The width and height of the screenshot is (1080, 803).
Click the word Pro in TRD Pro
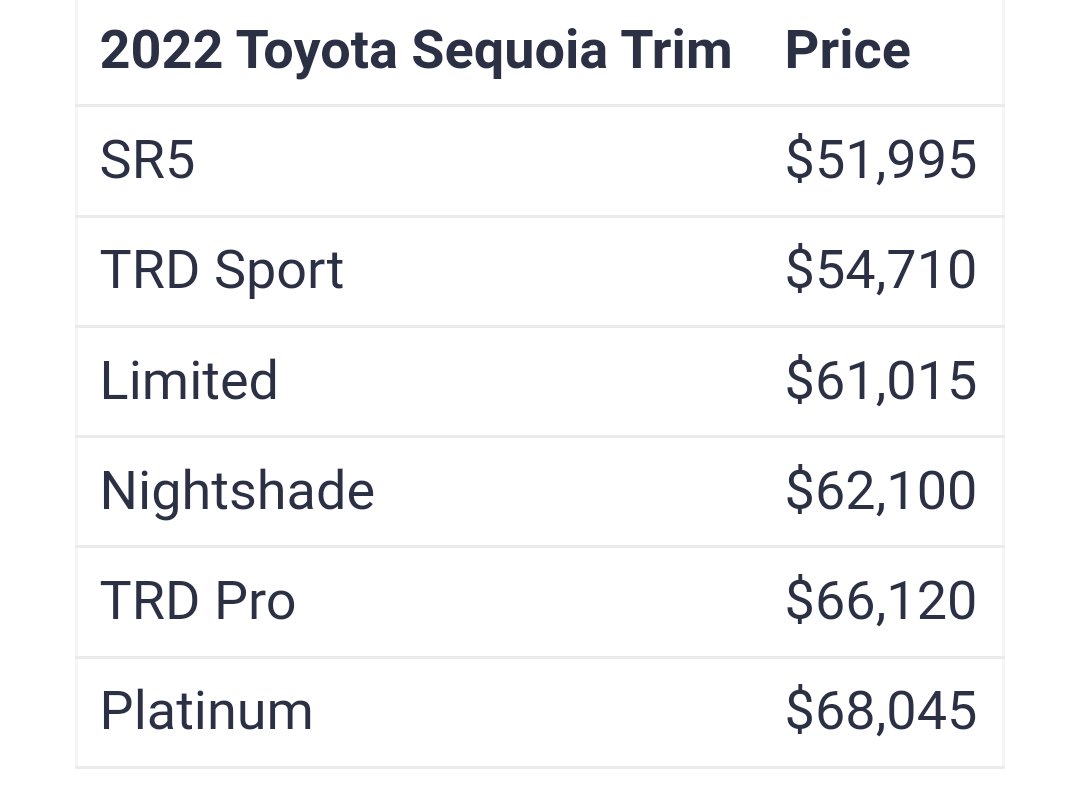point(255,601)
